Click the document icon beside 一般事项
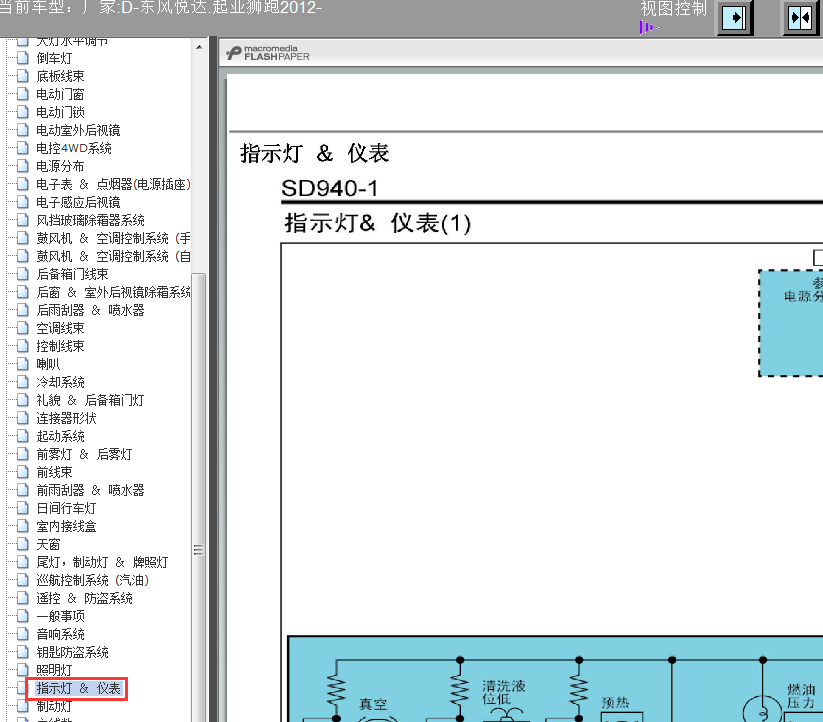This screenshot has height=722, width=823. coord(23,615)
